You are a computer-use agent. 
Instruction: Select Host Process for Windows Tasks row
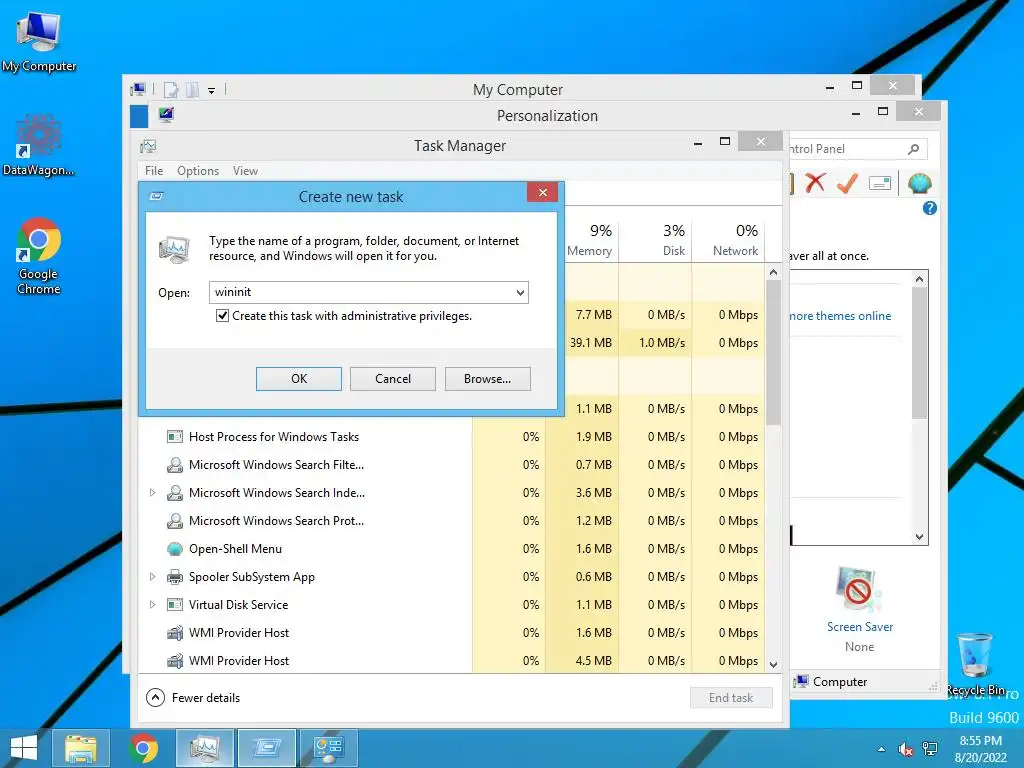pos(452,437)
